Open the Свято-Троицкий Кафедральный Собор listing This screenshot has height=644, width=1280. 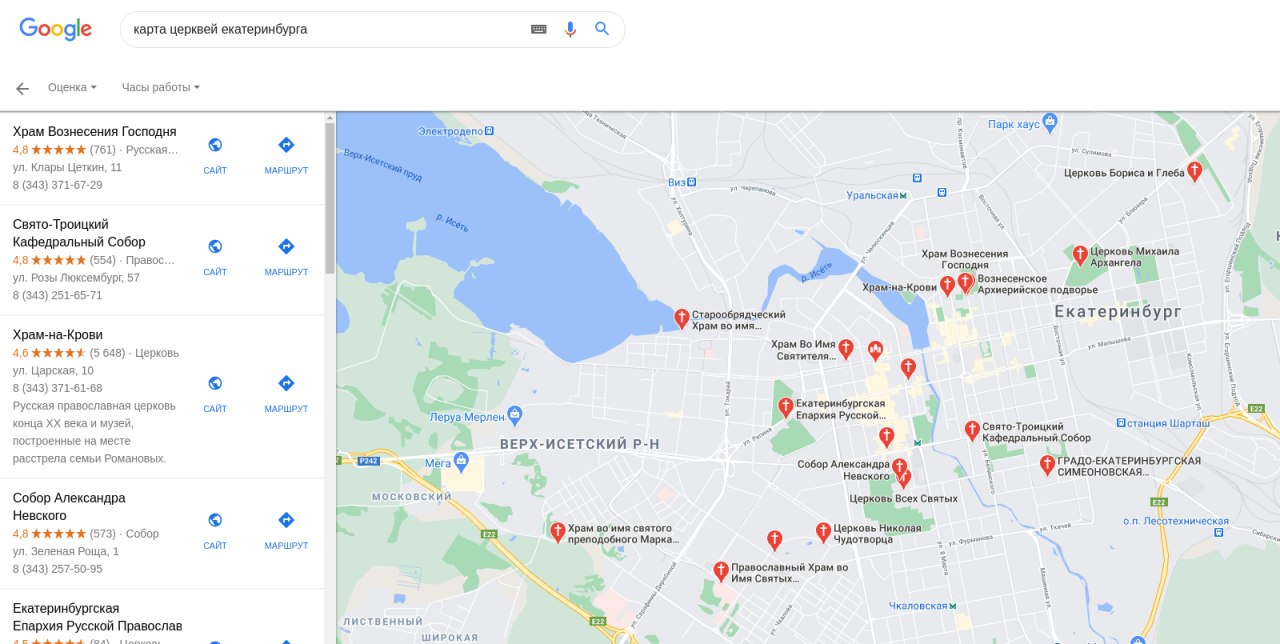(79, 233)
